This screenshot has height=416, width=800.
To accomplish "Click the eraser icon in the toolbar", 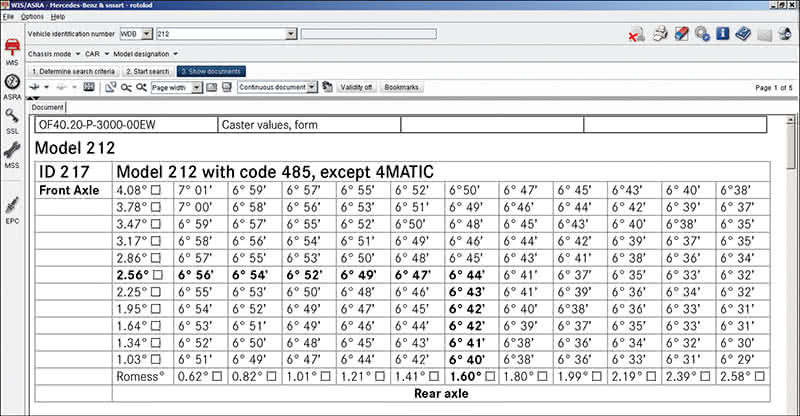I will coord(682,34).
